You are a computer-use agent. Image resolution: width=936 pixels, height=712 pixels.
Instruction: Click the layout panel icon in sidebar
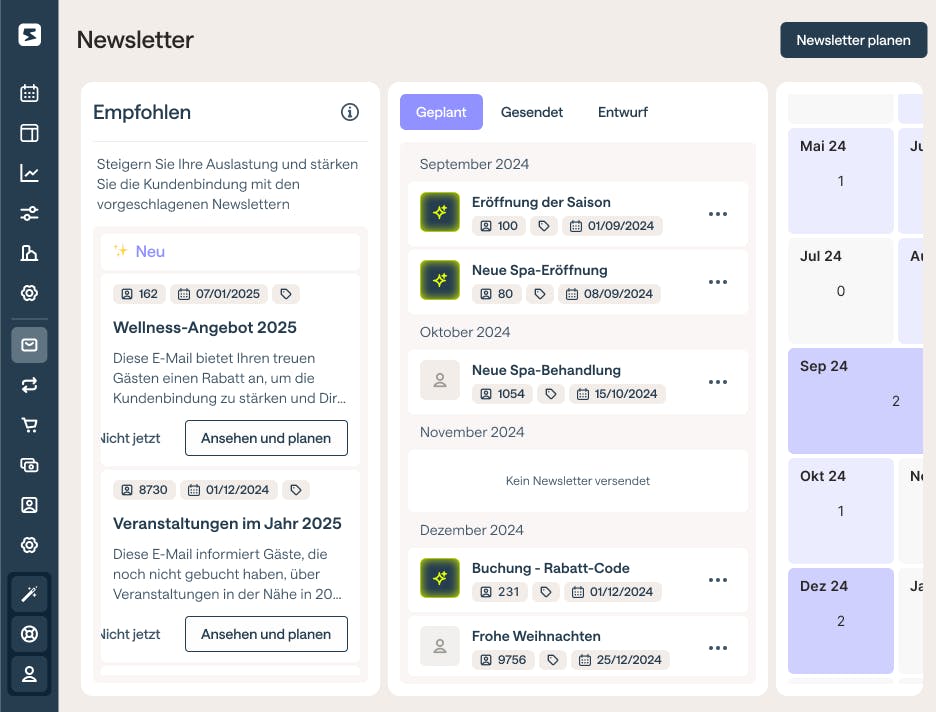29,133
